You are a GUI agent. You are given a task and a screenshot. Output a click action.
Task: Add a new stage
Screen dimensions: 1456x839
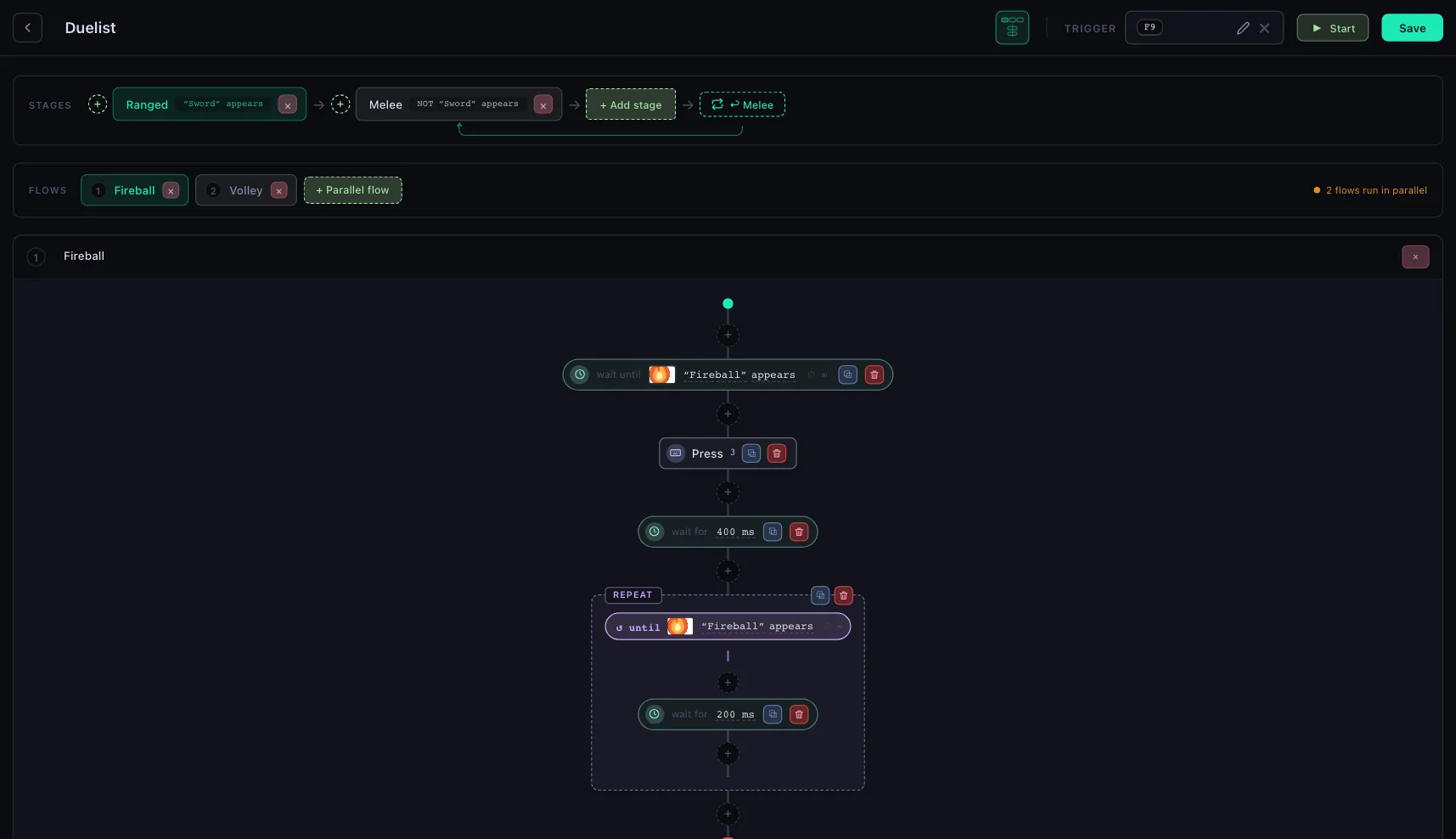click(x=631, y=104)
